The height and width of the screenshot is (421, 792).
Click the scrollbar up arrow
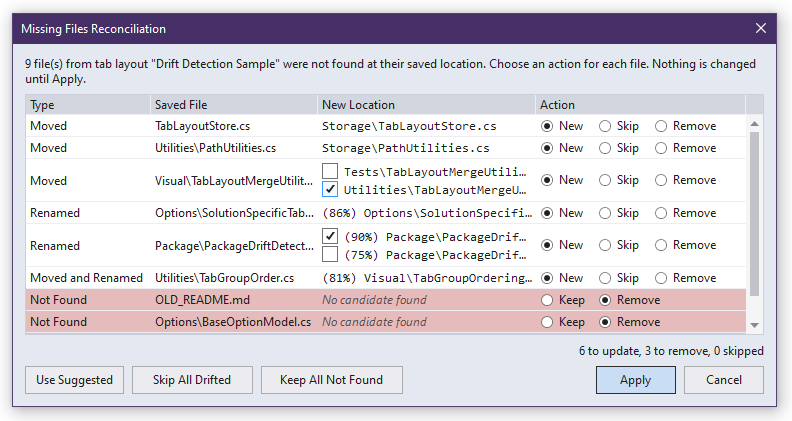point(755,124)
